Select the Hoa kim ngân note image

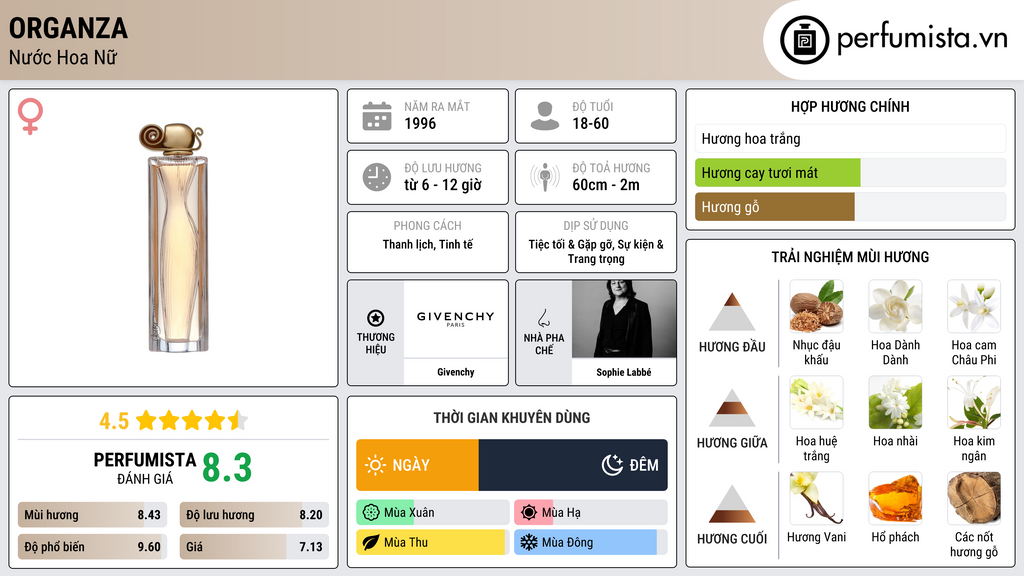point(974,403)
